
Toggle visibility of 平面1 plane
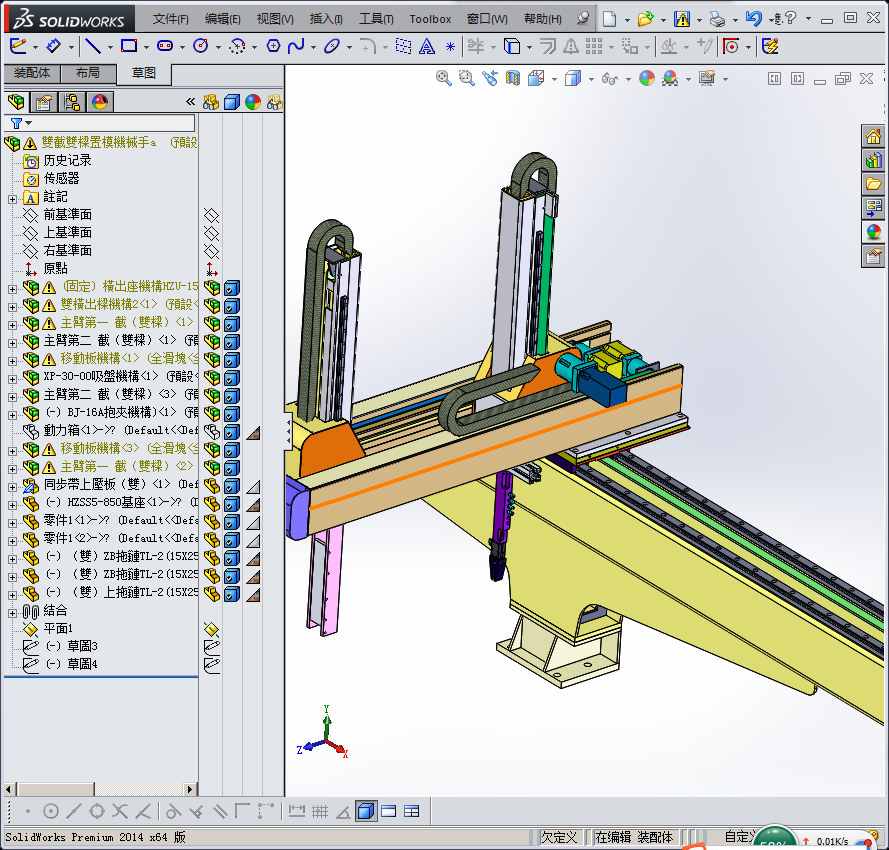pos(211,629)
